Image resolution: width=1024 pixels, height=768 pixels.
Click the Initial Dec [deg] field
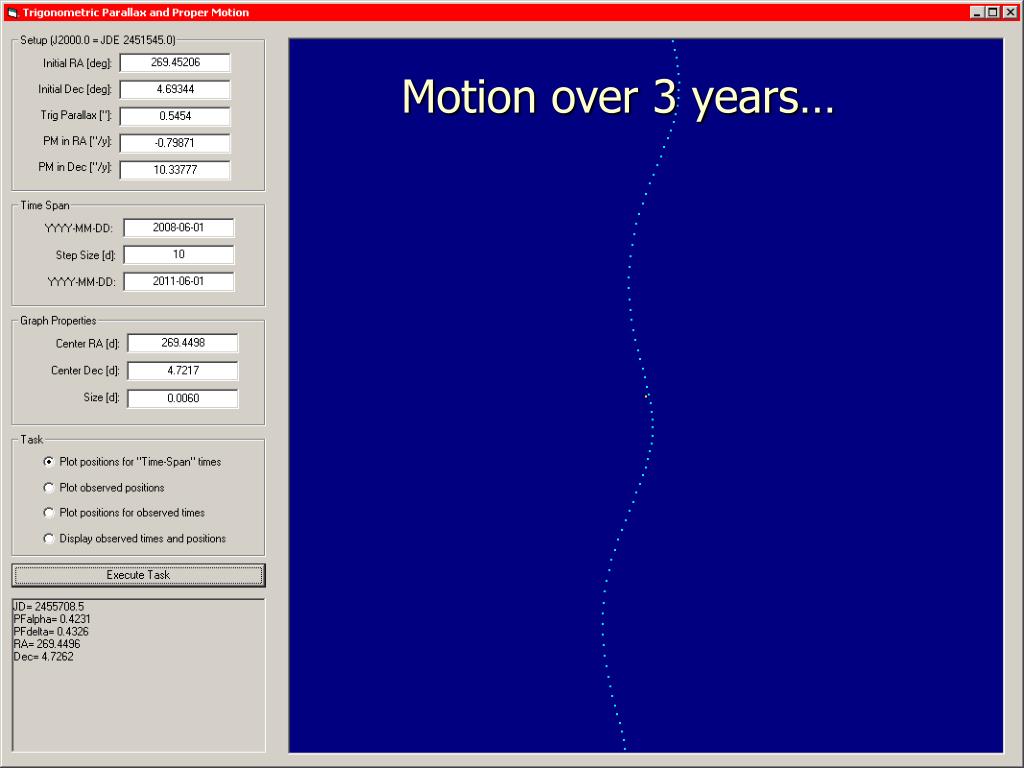(x=175, y=89)
